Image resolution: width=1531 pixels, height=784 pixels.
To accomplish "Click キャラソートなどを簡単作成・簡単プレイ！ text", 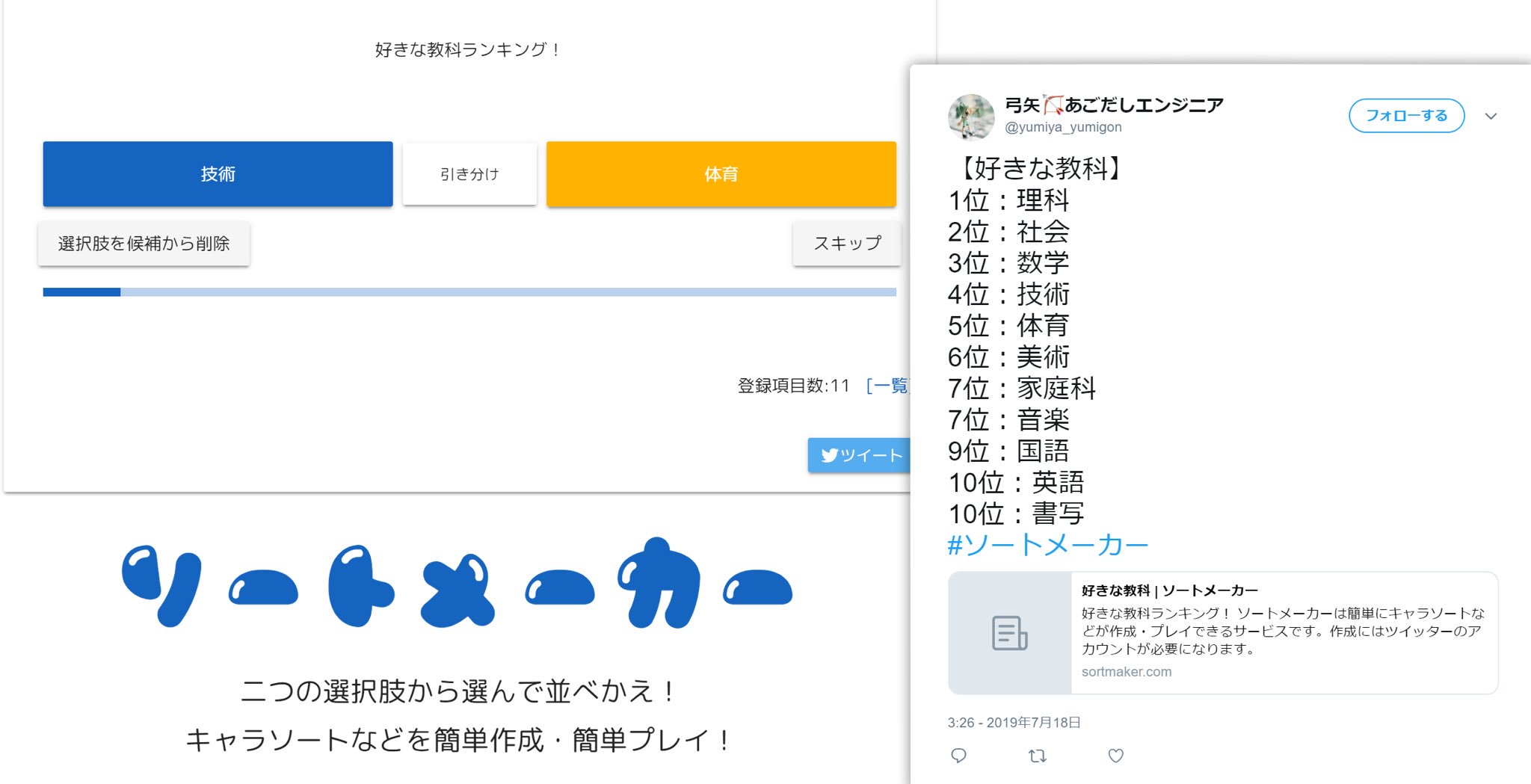I will point(458,741).
